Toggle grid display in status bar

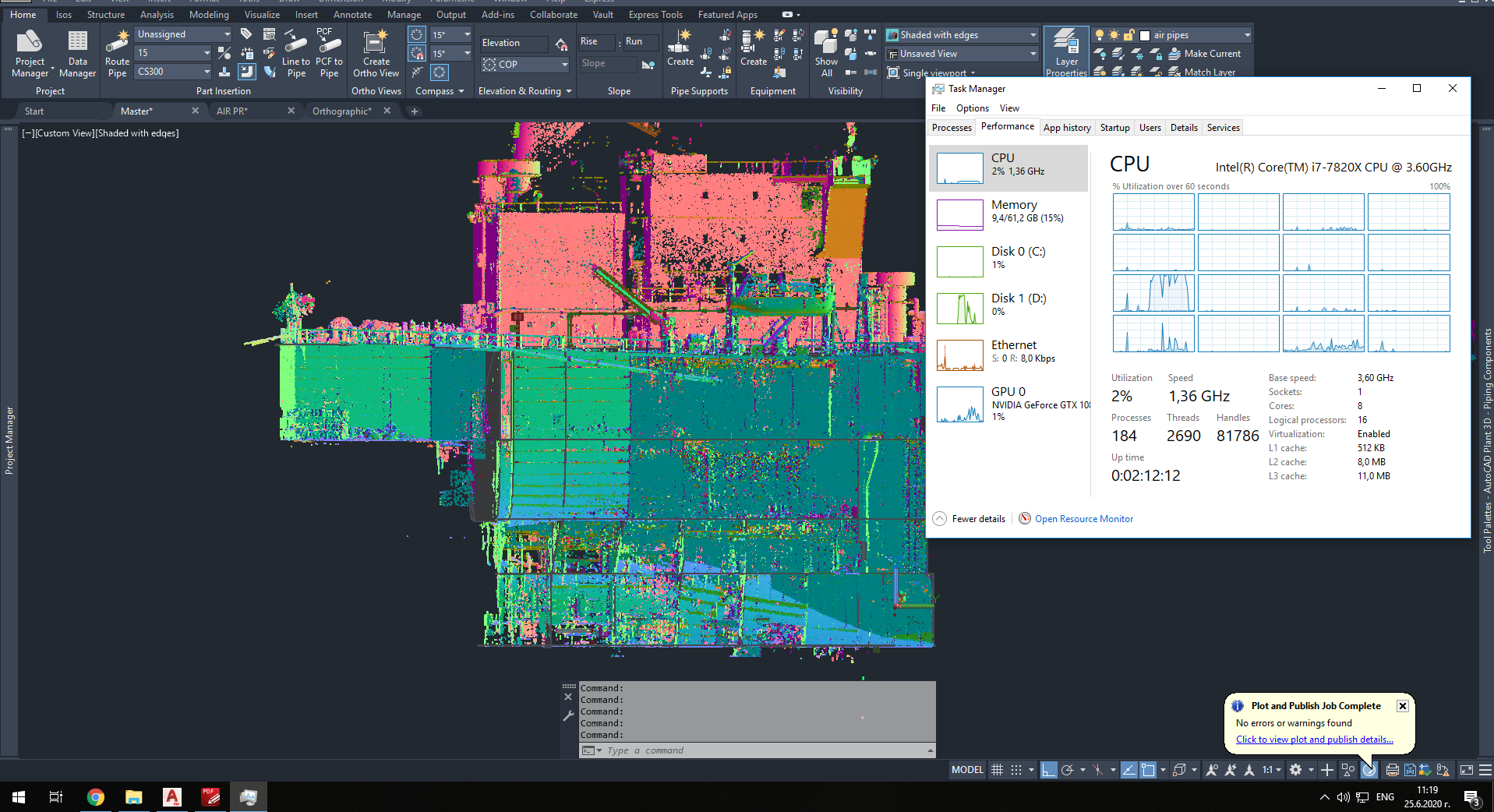pyautogui.click(x=997, y=770)
